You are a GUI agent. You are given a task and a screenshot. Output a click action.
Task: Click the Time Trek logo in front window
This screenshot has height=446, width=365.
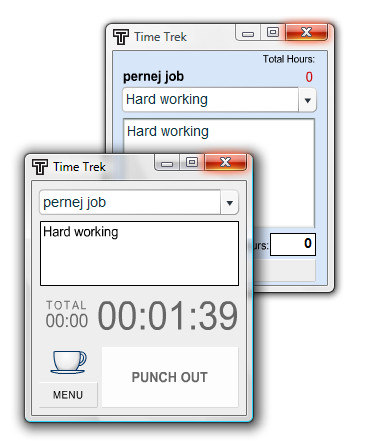[x=40, y=167]
